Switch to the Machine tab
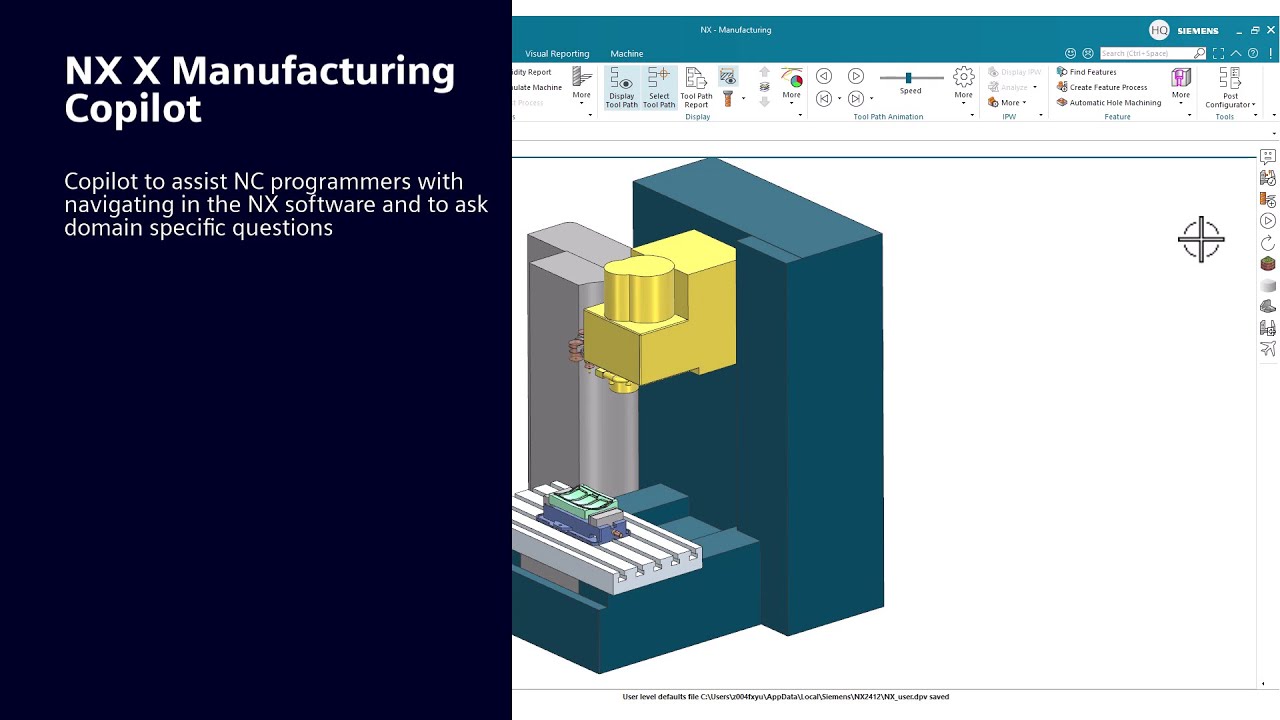1280x720 pixels. click(627, 53)
